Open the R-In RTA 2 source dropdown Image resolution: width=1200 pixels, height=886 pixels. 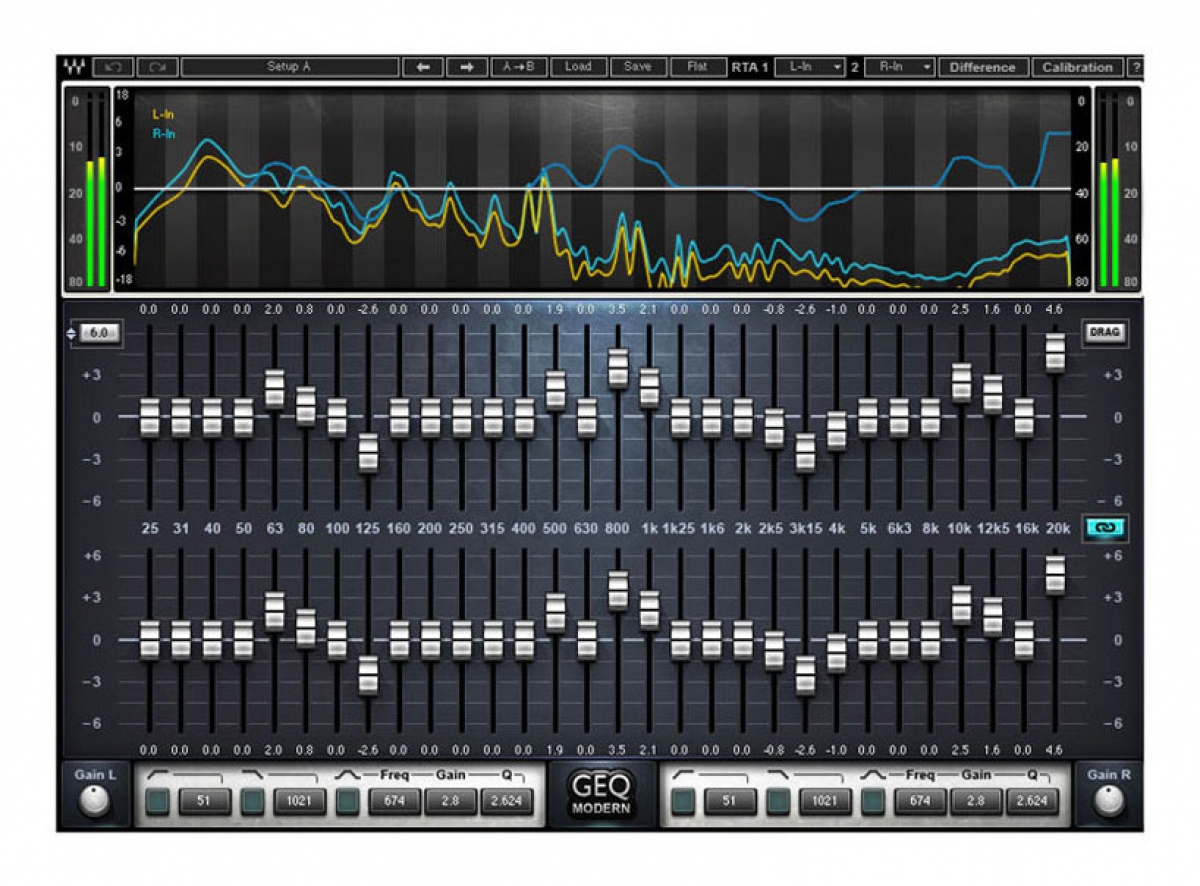(x=899, y=67)
